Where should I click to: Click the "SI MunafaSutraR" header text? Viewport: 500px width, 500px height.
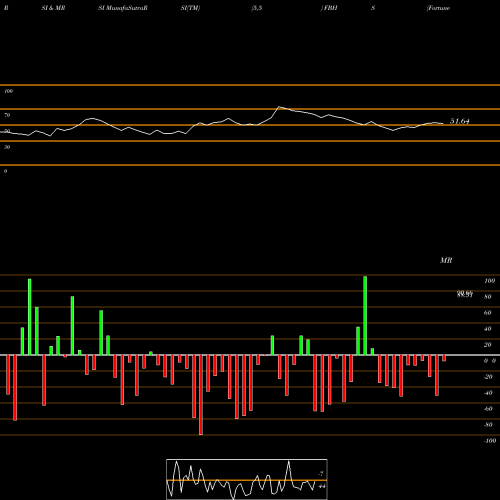[x=123, y=8]
